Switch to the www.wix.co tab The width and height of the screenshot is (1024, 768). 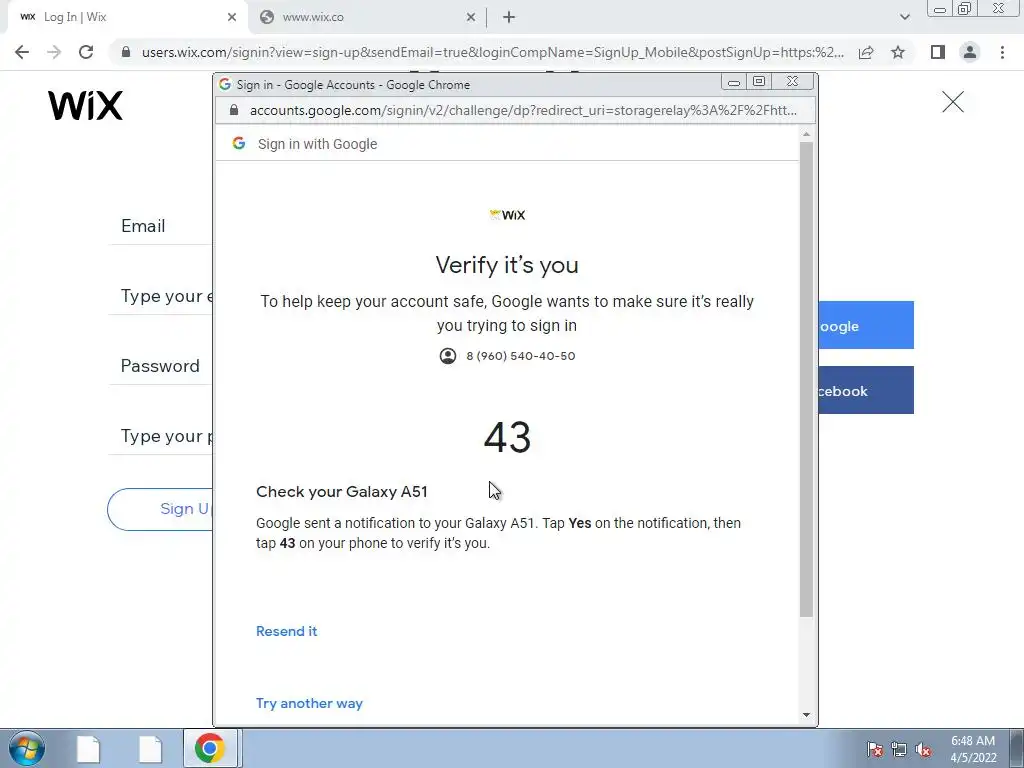tap(366, 17)
